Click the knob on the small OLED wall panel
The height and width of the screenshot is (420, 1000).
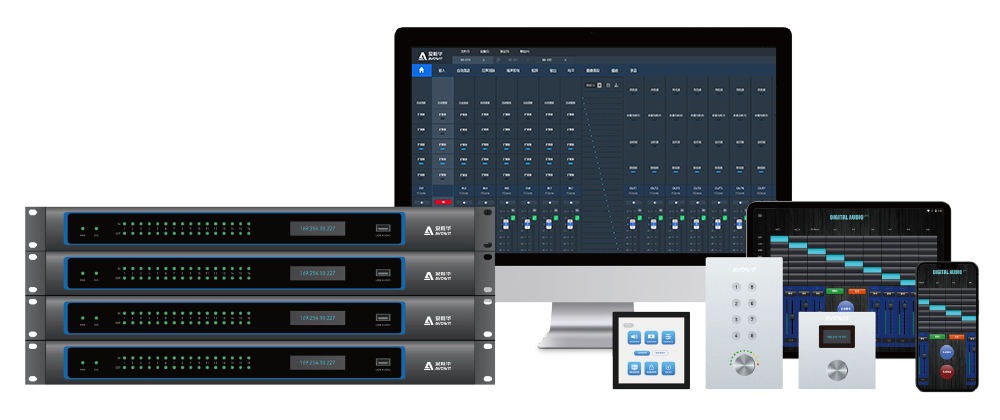click(x=838, y=370)
